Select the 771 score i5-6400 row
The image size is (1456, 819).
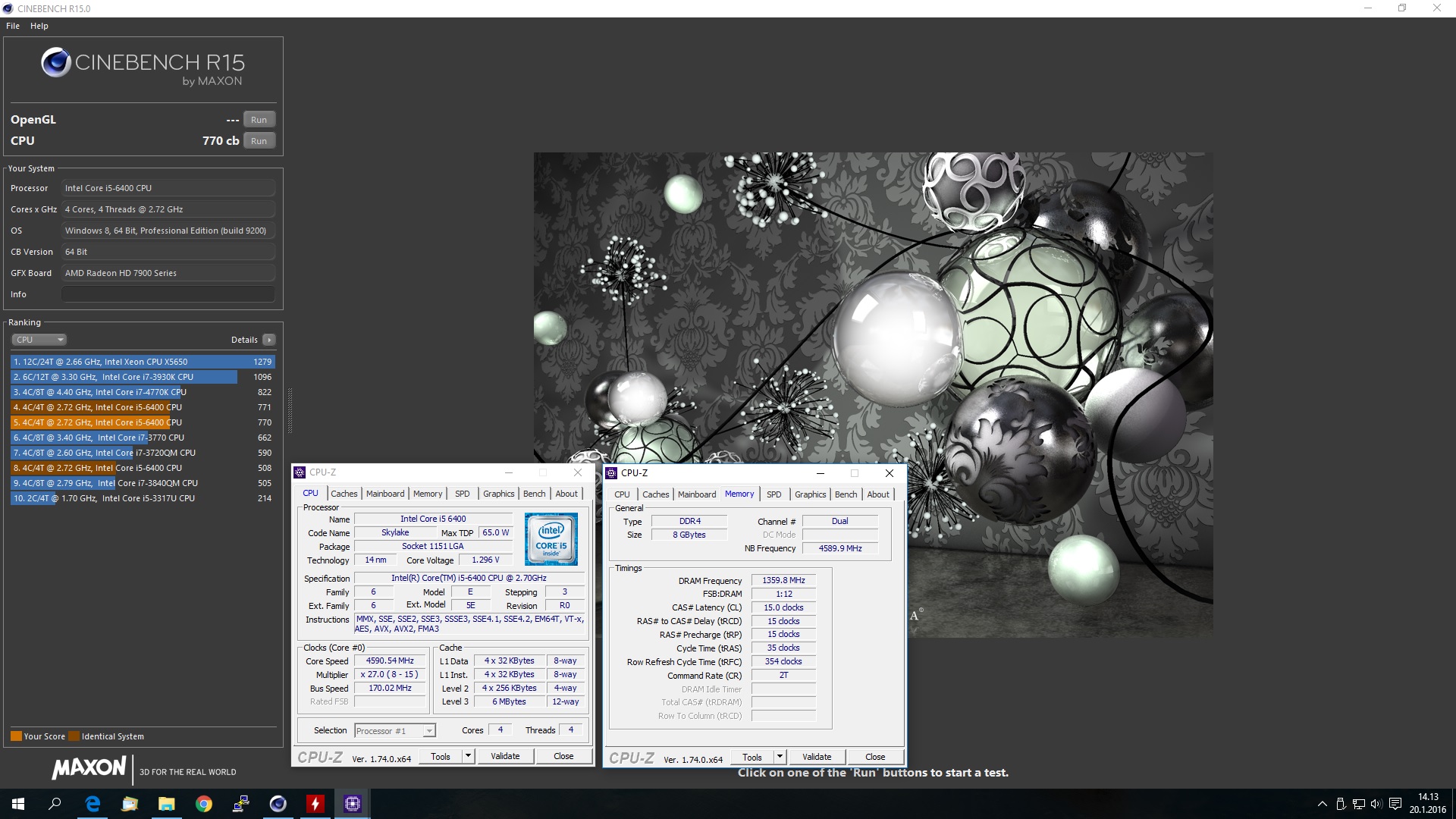pos(143,407)
